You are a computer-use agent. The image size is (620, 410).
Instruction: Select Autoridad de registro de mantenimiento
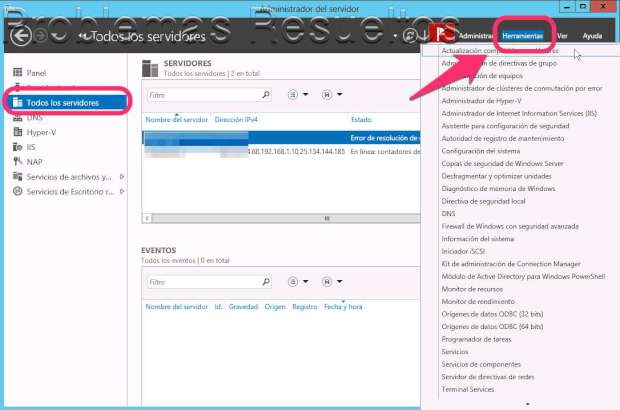coord(503,138)
